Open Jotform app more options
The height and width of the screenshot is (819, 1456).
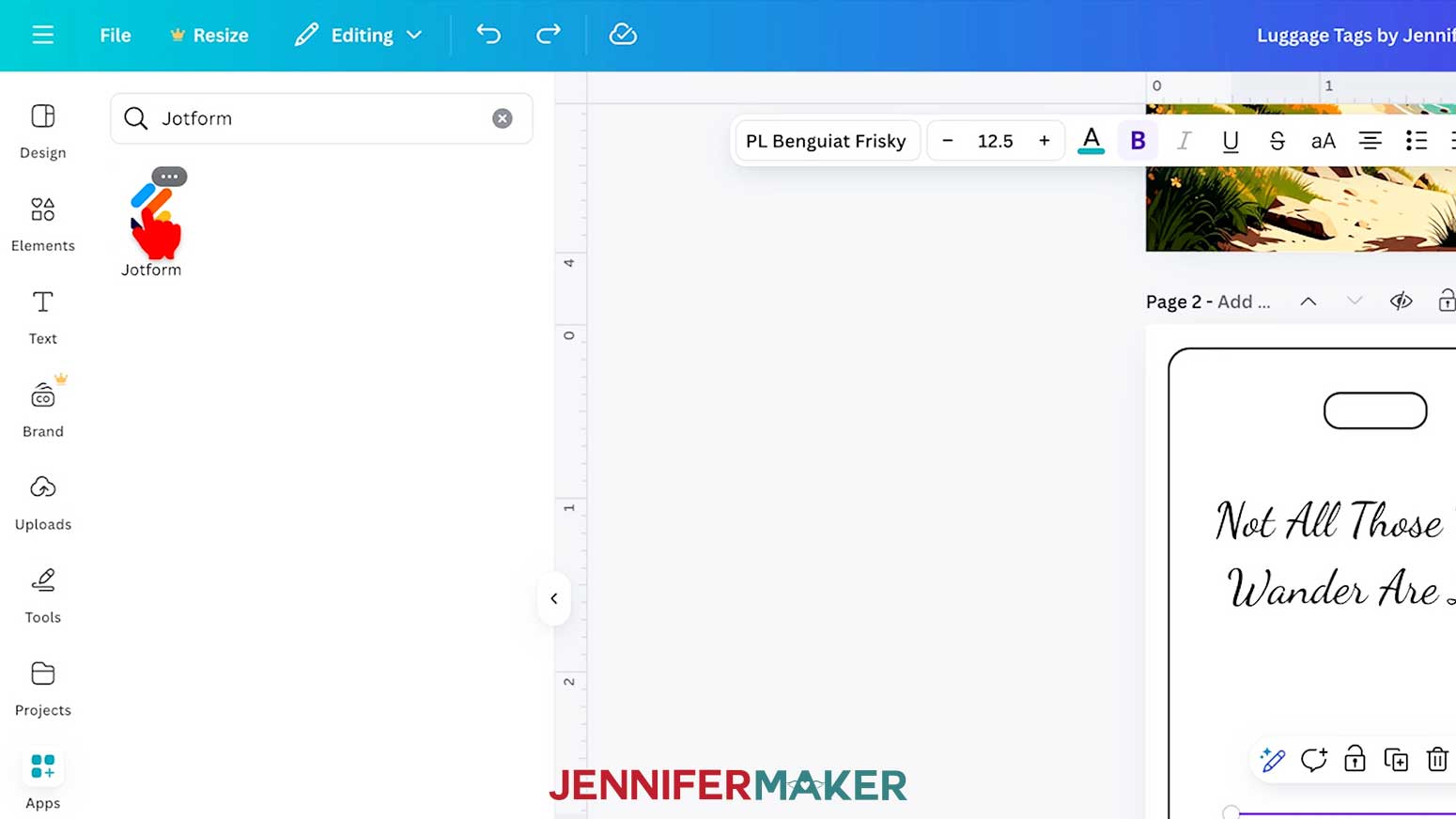pyautogui.click(x=169, y=177)
